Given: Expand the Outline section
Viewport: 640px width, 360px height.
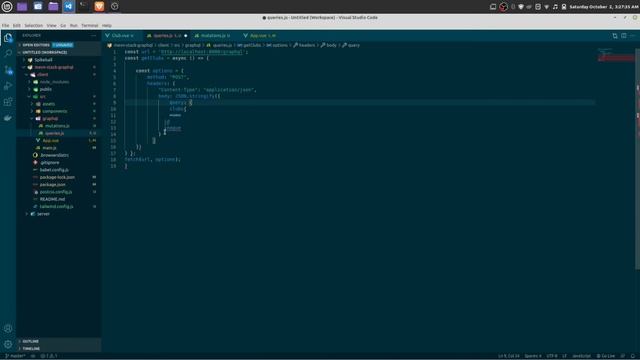Looking at the screenshot, I should pyautogui.click(x=58, y=341).
